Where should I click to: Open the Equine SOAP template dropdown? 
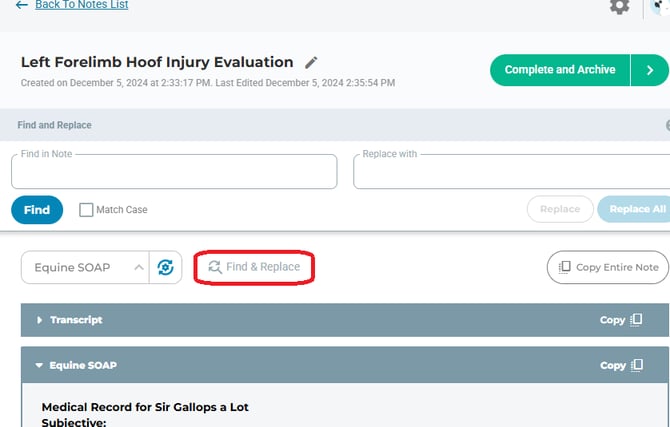coord(85,267)
